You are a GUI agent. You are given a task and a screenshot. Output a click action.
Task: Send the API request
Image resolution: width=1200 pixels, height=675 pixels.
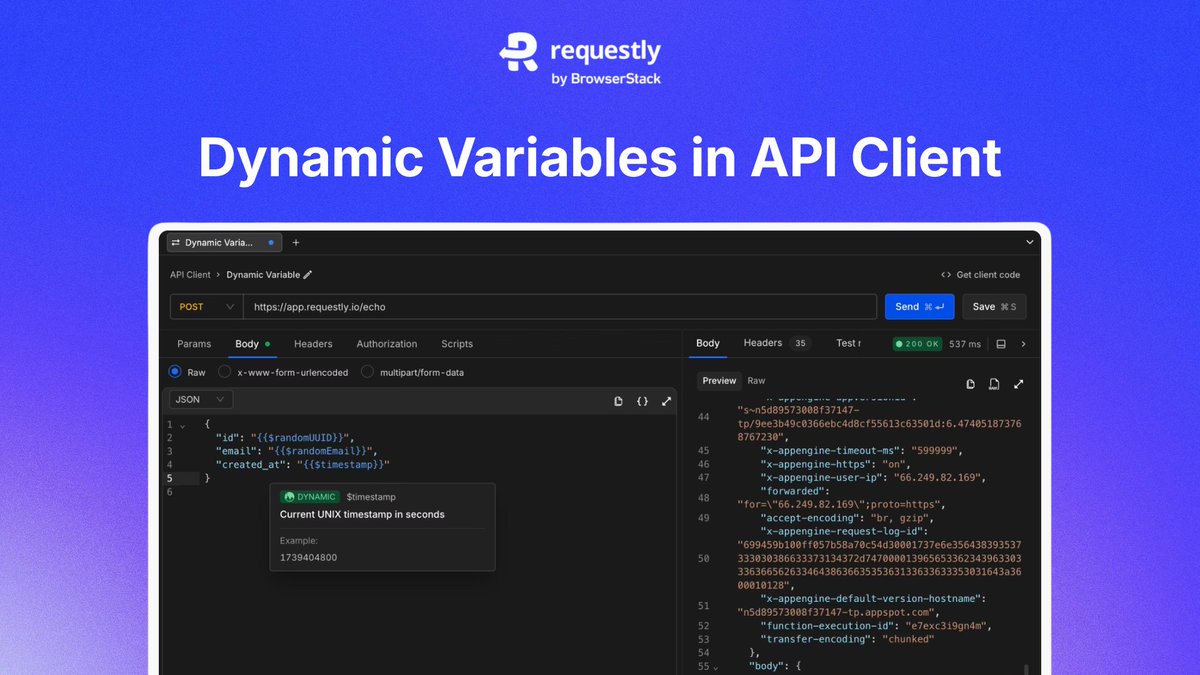click(x=920, y=307)
